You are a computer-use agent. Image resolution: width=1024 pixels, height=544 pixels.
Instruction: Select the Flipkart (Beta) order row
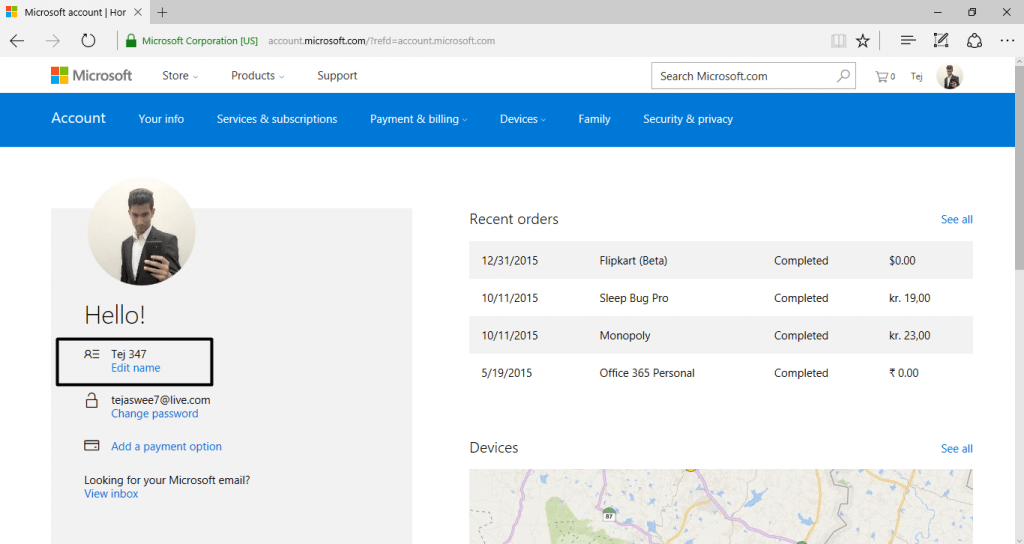click(x=721, y=261)
